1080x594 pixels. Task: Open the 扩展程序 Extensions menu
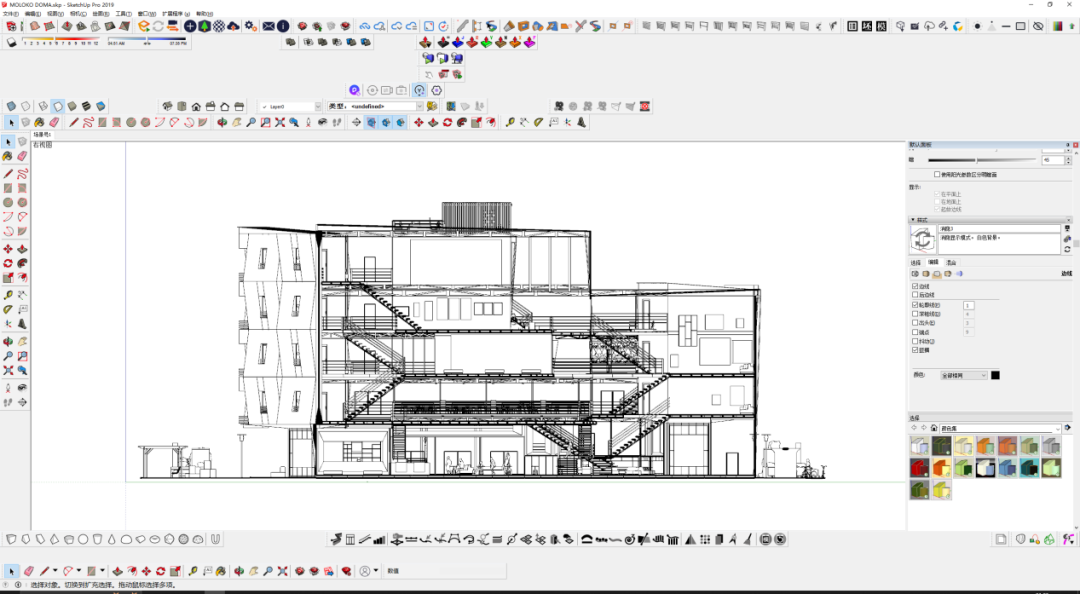(176, 14)
